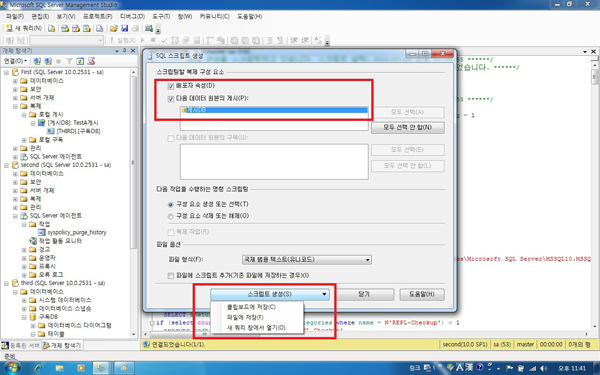Open the 도구(T) menu
Screen dimensions: 600x375
point(161,16)
